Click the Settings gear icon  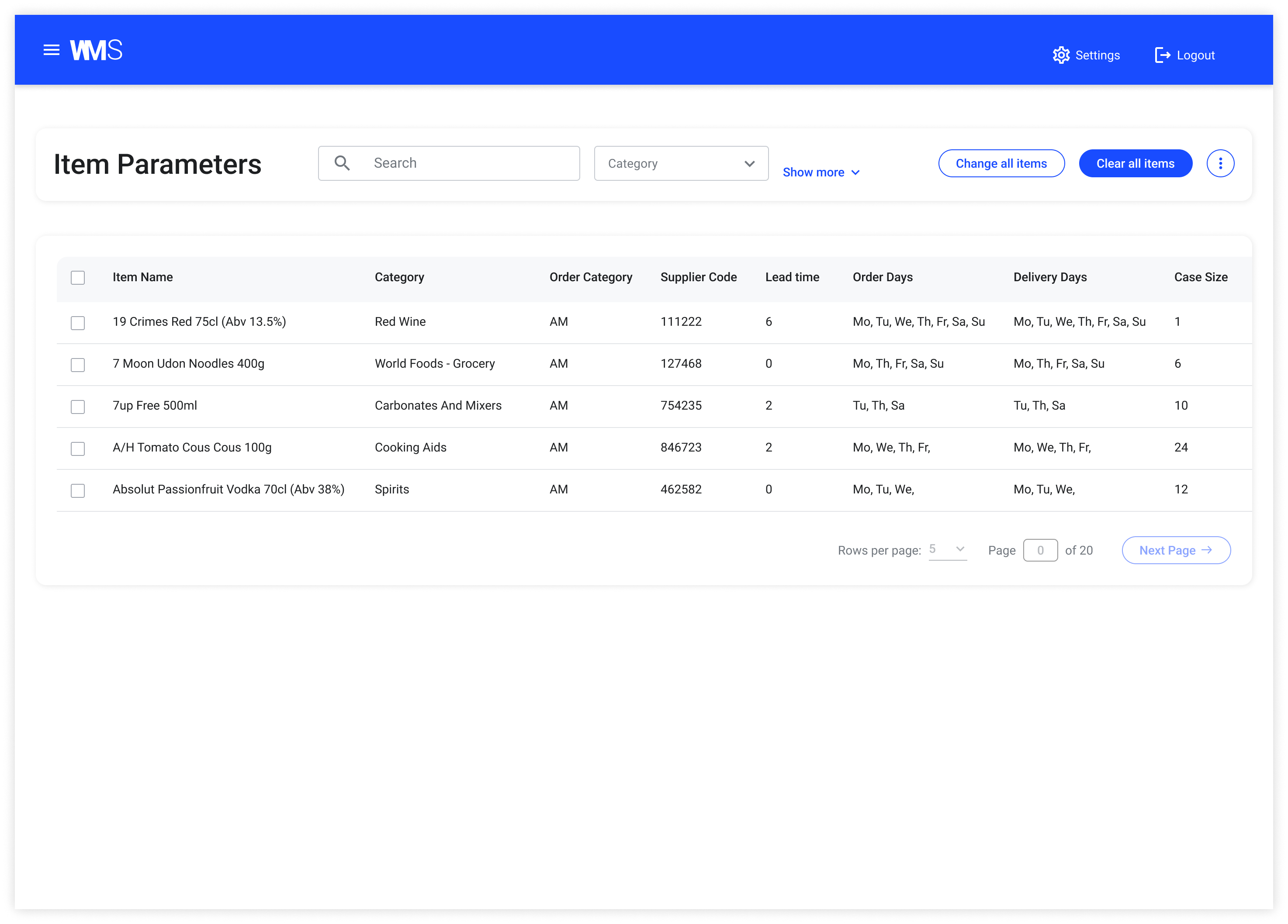tap(1060, 55)
